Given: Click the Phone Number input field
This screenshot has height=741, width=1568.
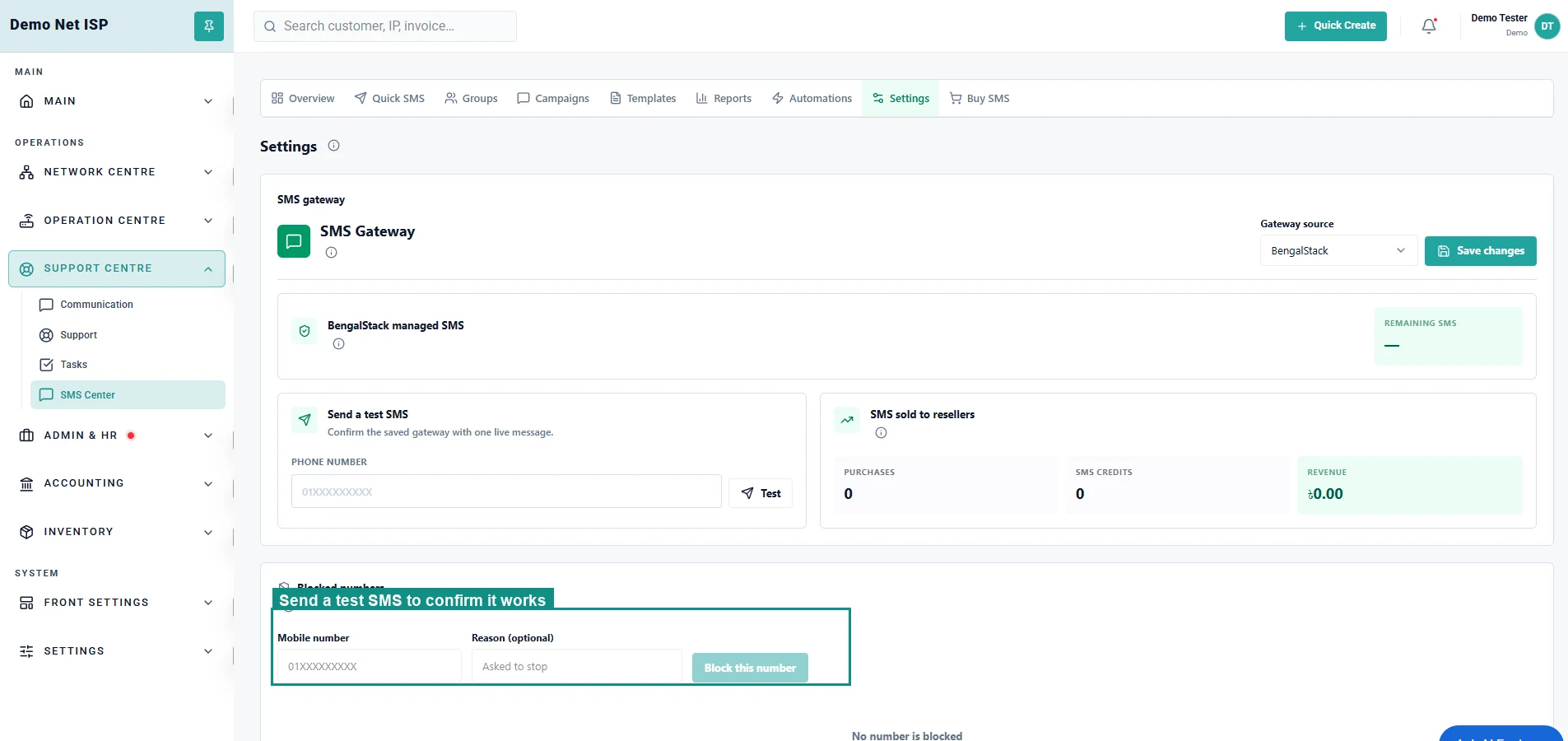Looking at the screenshot, I should click(506, 492).
